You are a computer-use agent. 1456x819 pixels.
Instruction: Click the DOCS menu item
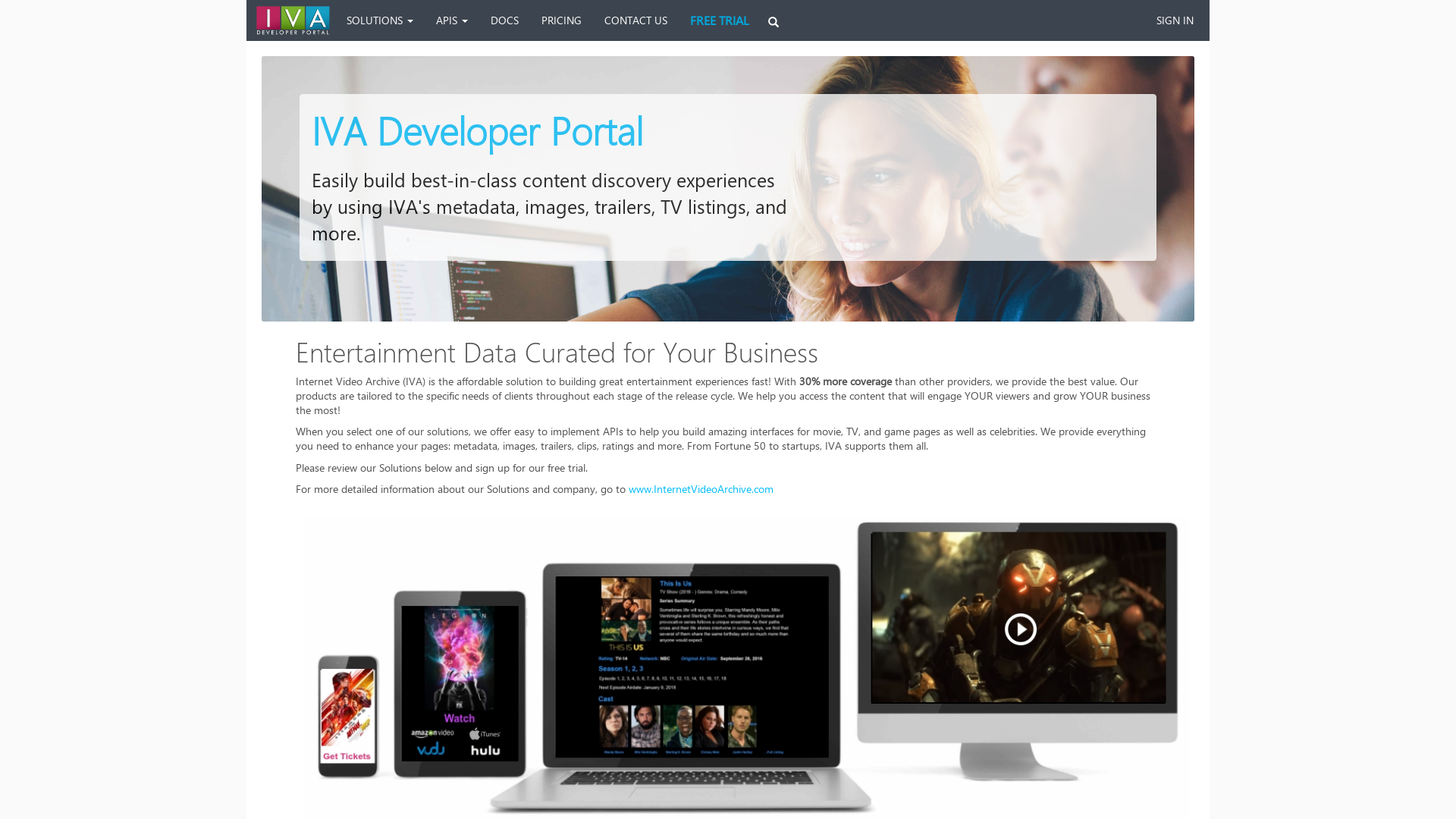[504, 20]
